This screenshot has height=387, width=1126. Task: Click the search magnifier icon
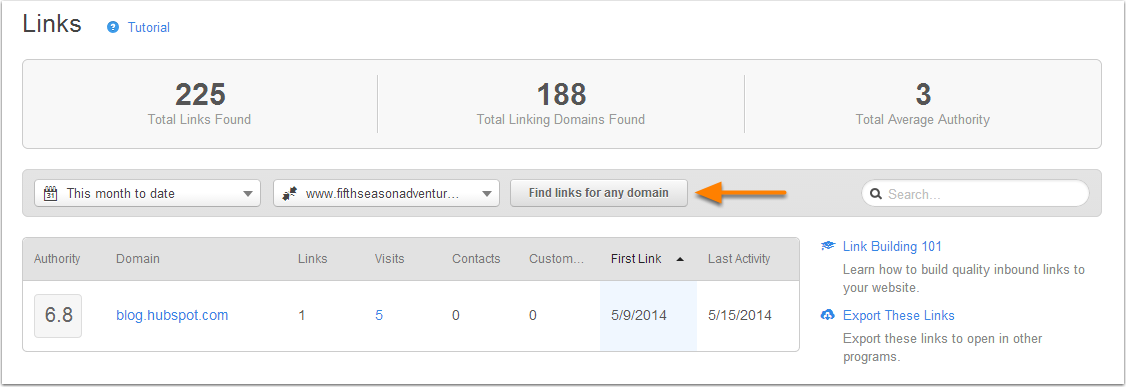point(877,194)
